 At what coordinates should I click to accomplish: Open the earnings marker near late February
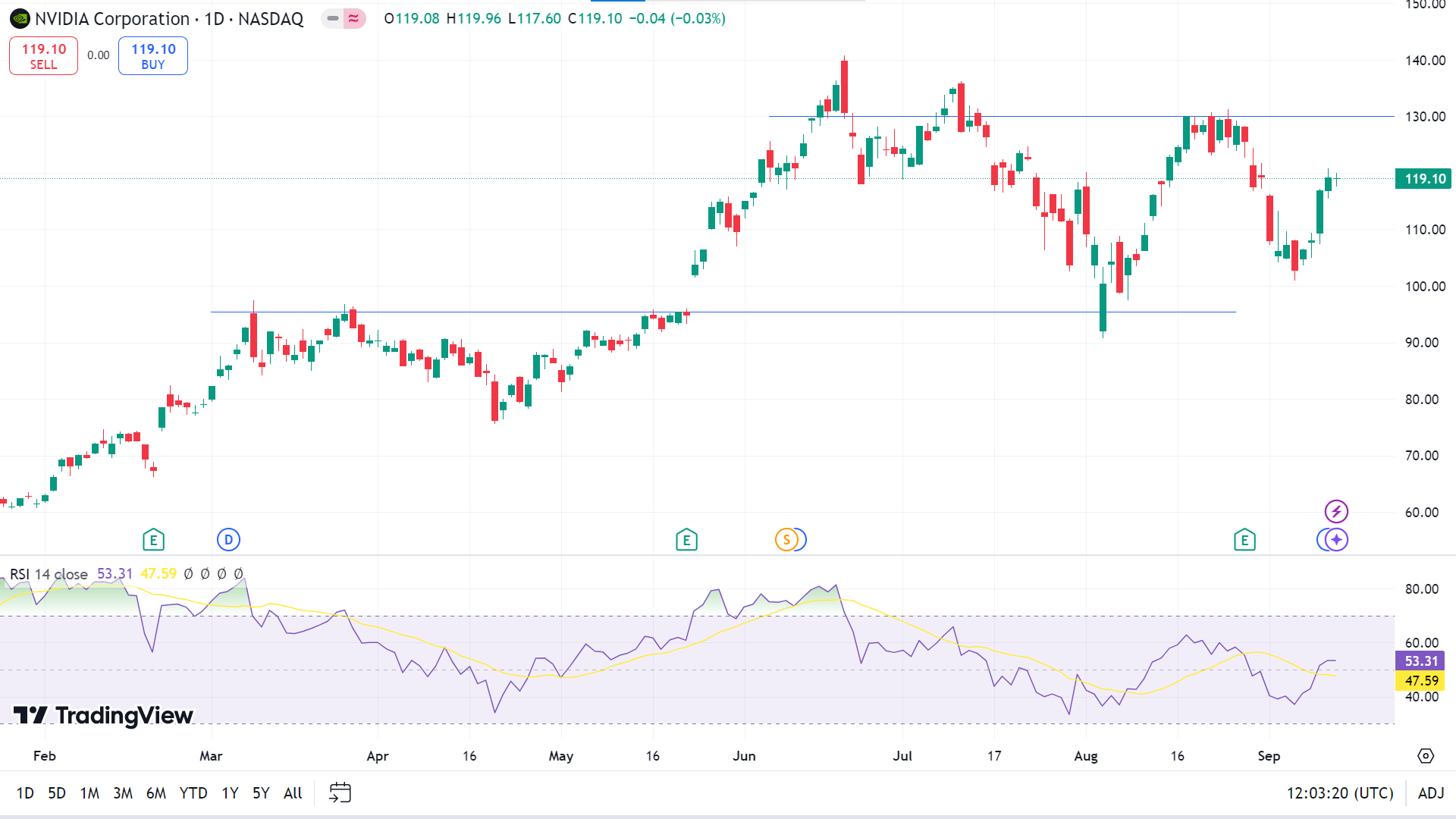pos(153,540)
